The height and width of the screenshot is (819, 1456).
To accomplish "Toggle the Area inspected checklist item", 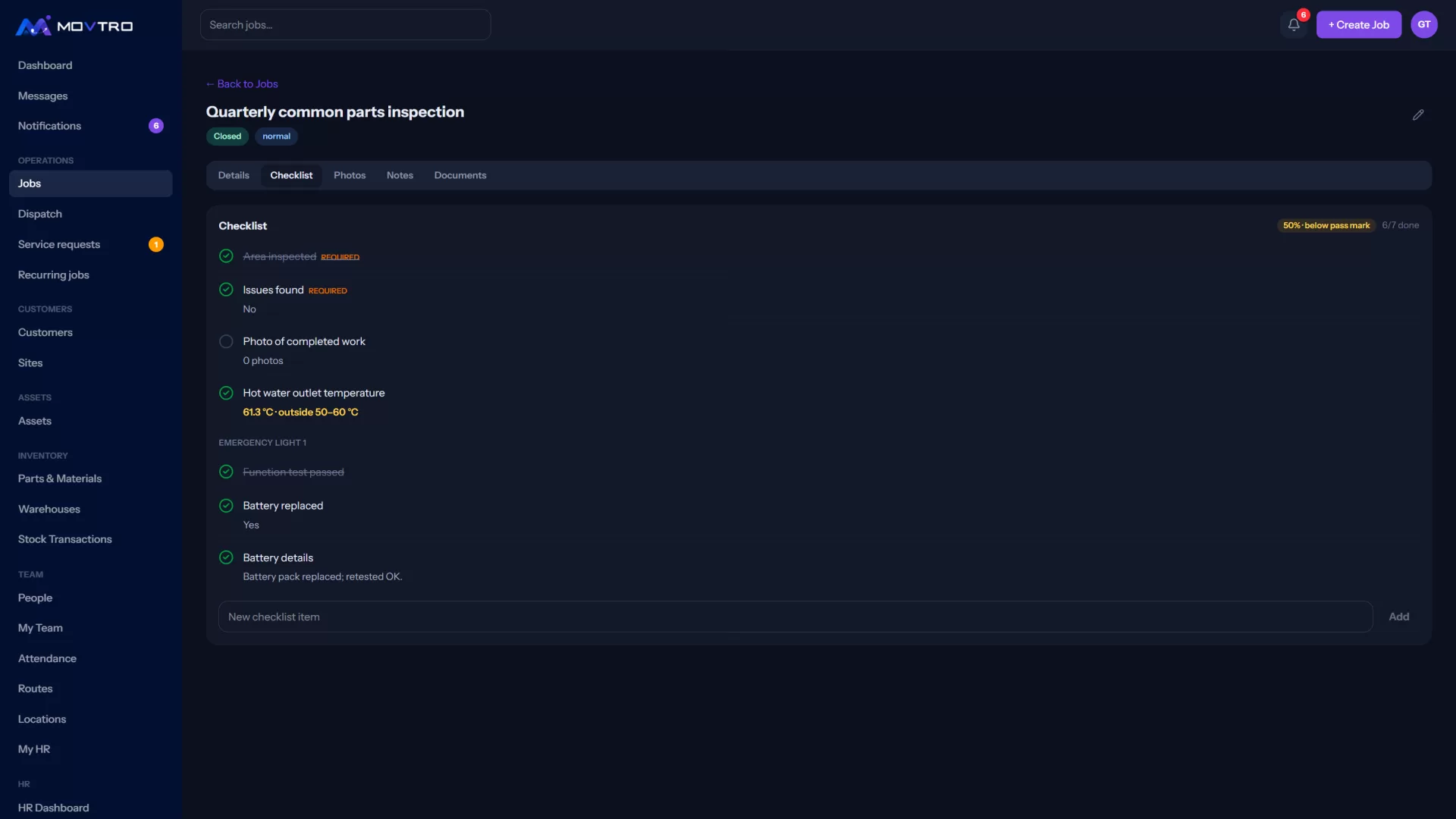I will point(226,256).
